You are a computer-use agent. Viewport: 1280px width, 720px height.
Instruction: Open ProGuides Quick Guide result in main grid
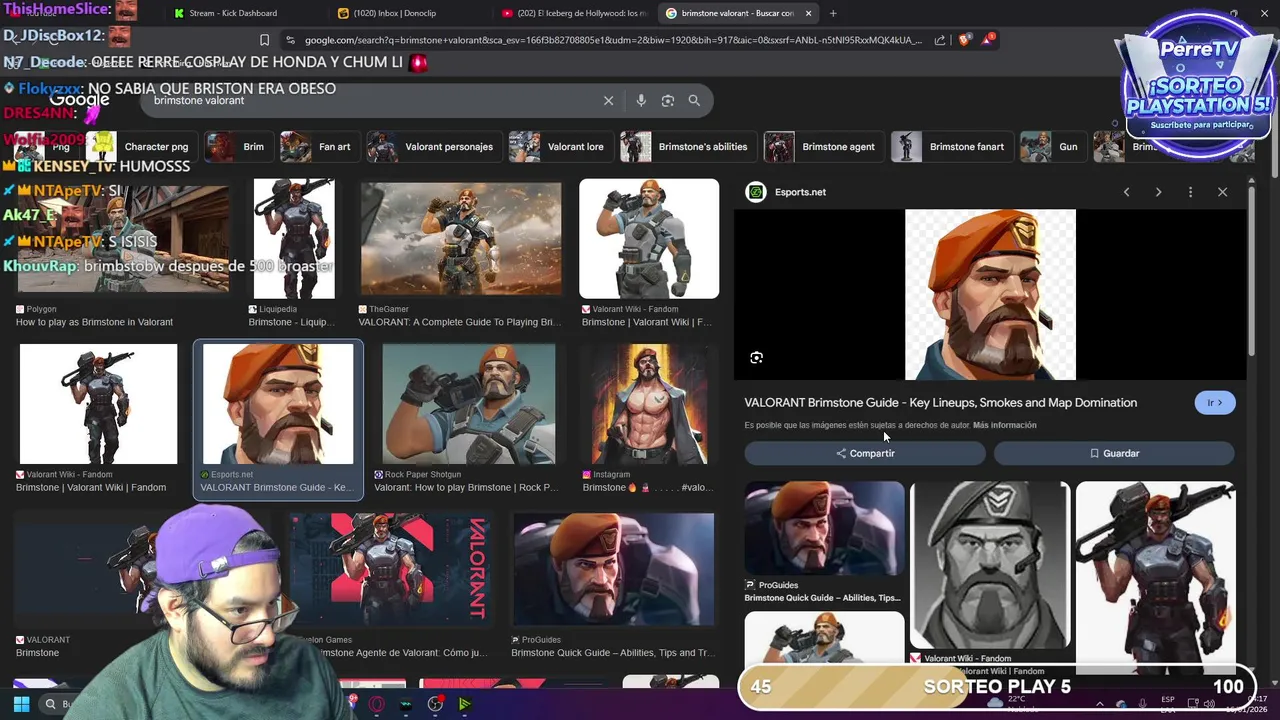[x=613, y=569]
